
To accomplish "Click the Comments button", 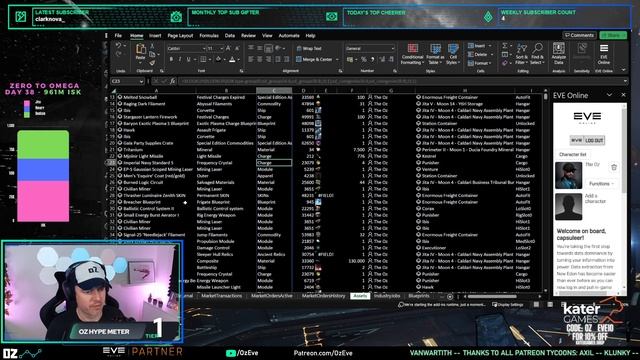I will click(579, 36).
